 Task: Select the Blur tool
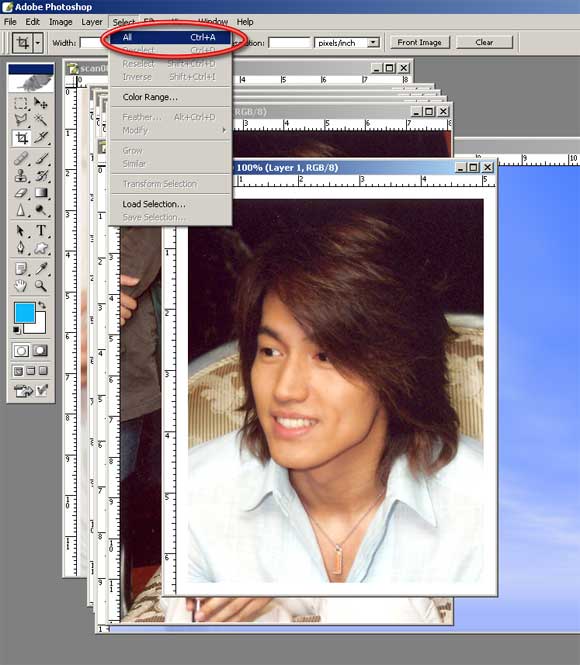click(20, 210)
